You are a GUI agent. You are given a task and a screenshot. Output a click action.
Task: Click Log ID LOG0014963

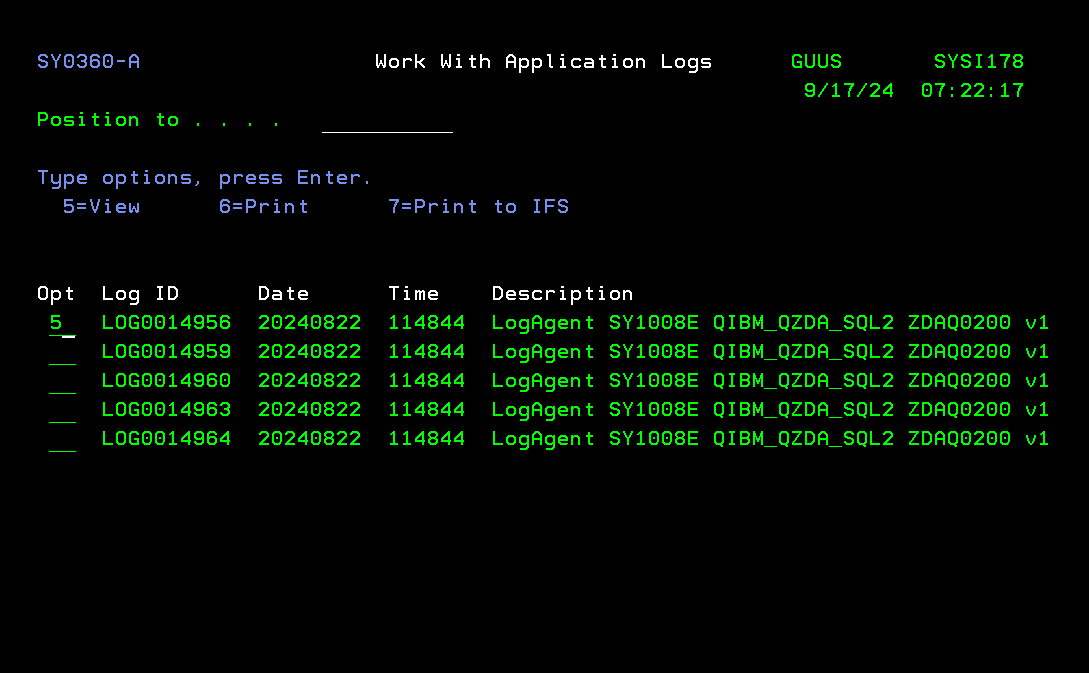pos(166,410)
